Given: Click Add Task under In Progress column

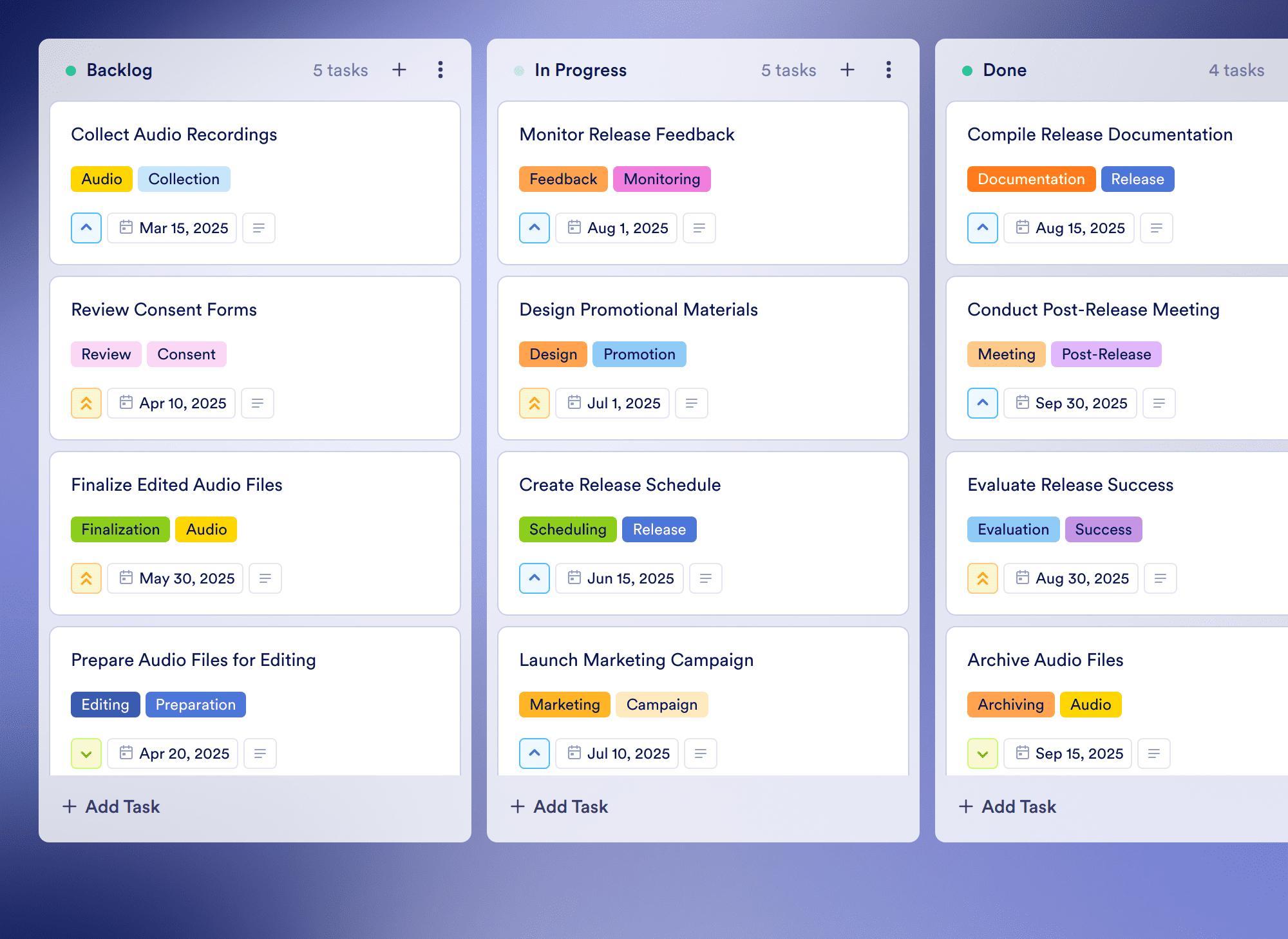Looking at the screenshot, I should 560,806.
